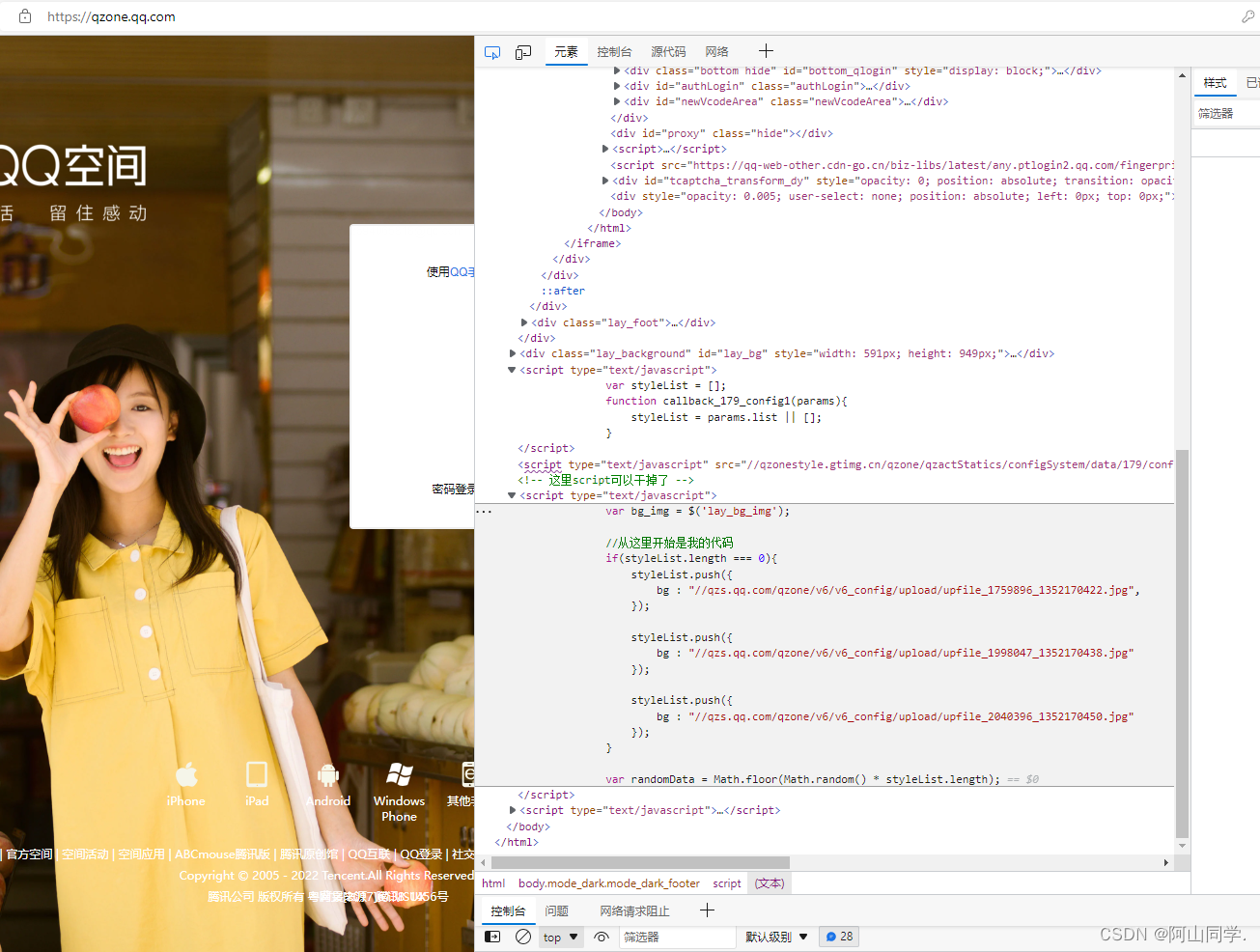Add a new DevTools tab with plus

pos(766,51)
